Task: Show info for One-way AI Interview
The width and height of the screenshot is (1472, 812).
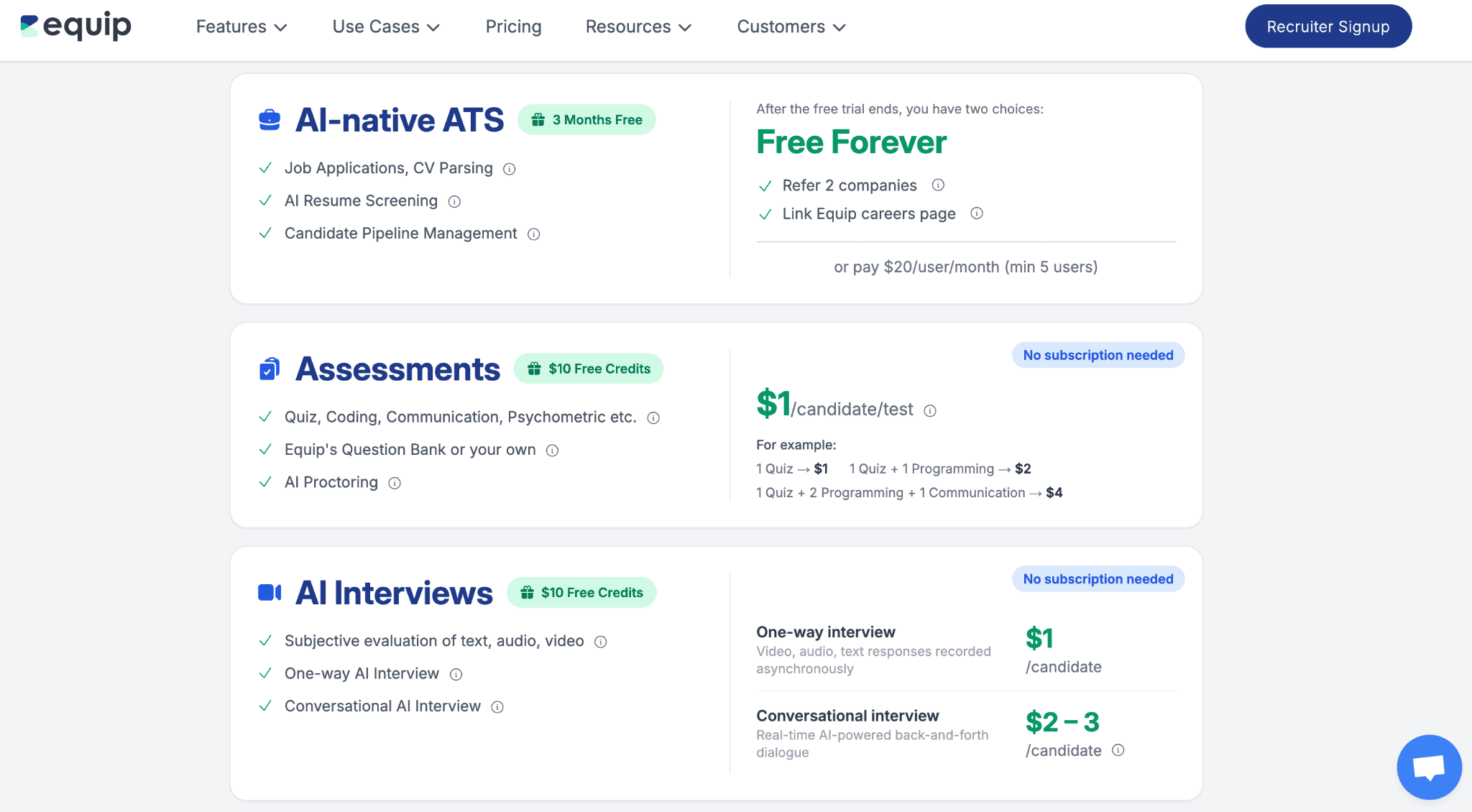Action: click(456, 675)
